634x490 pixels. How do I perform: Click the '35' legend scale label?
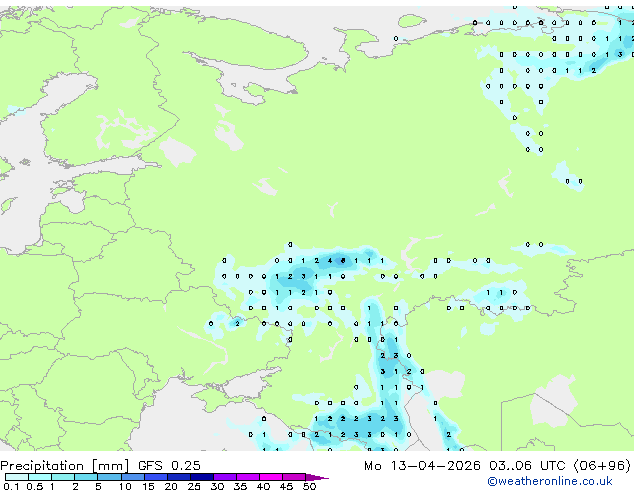240,486
